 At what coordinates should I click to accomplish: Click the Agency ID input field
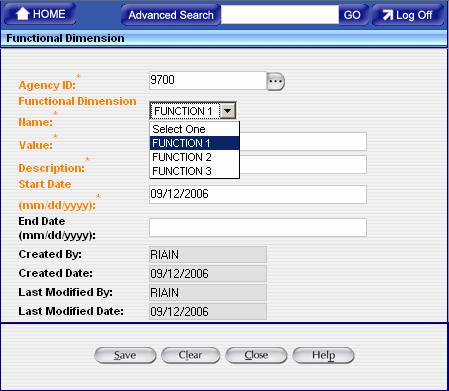point(208,80)
